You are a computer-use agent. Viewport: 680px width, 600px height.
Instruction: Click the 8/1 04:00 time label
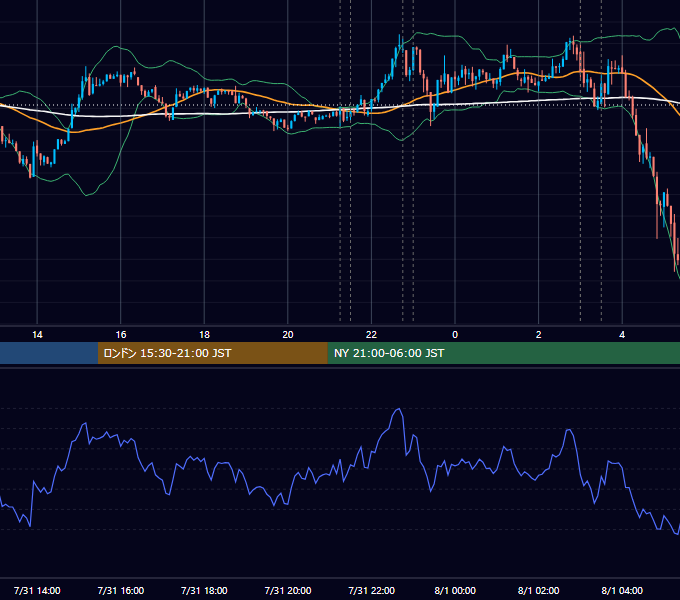622,590
